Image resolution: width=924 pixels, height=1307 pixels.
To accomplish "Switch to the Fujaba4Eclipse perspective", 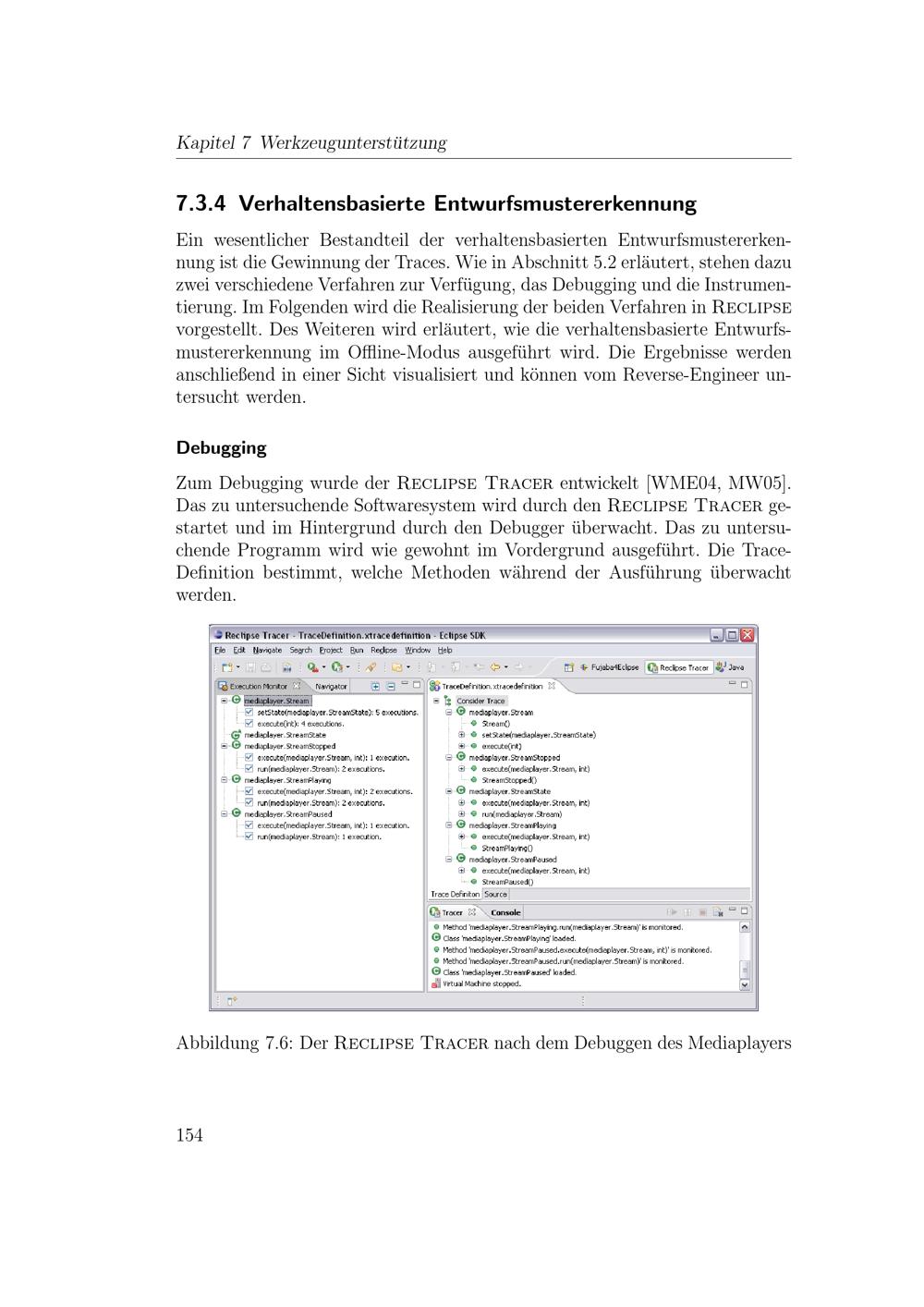I will [x=609, y=666].
